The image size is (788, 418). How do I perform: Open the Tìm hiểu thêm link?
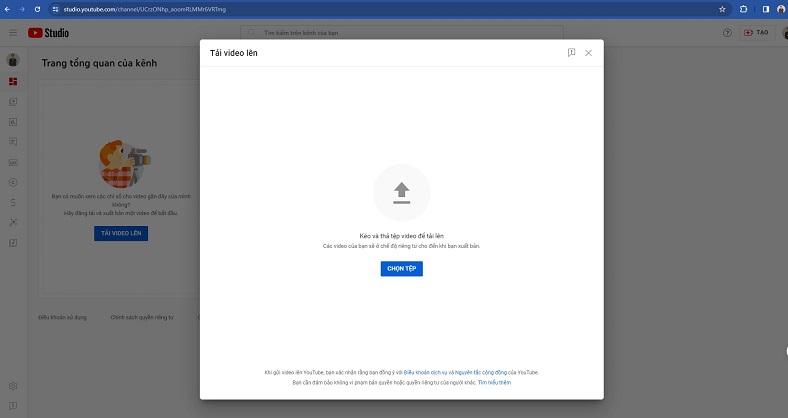point(495,383)
